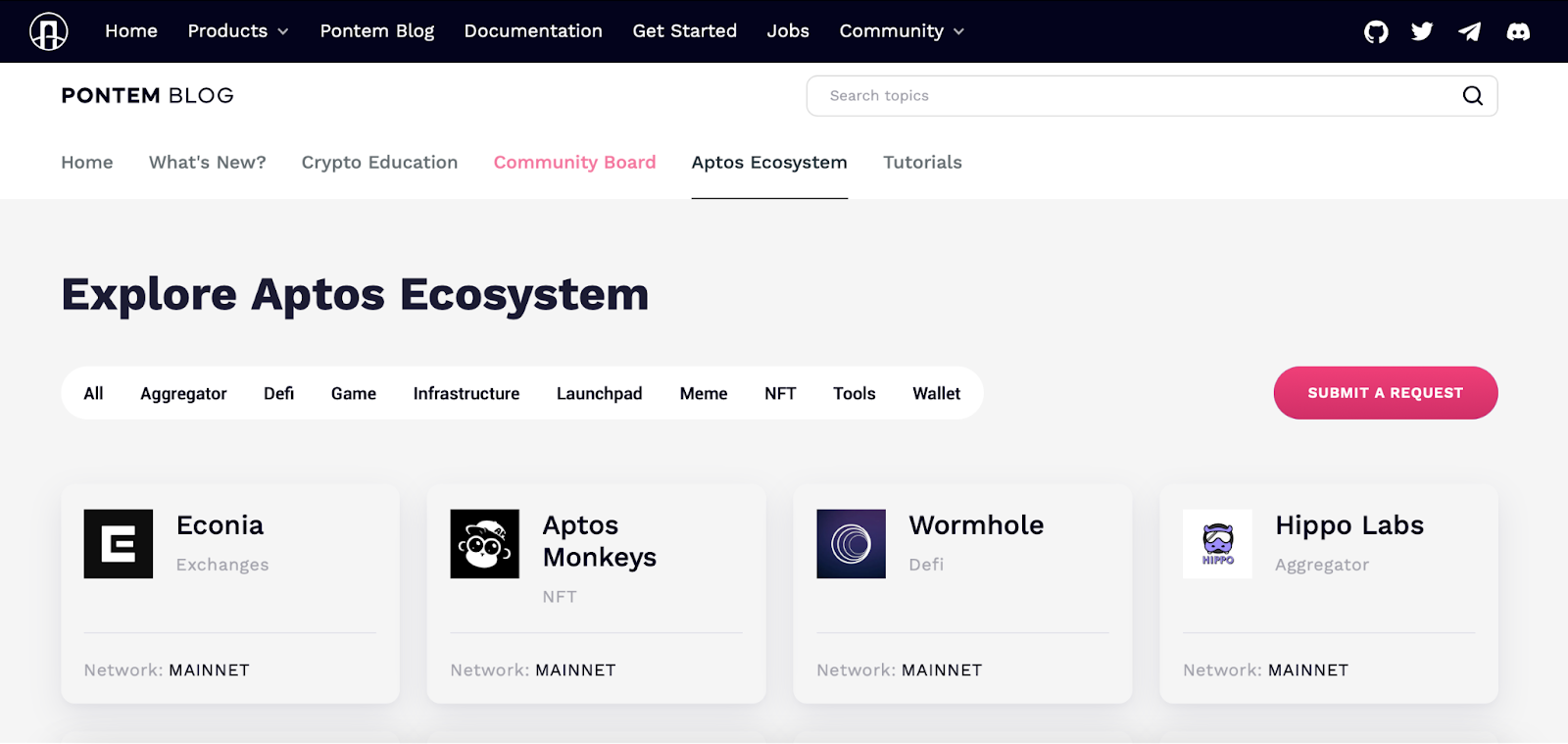Click the search magnifier icon
1568x744 pixels.
coord(1472,96)
